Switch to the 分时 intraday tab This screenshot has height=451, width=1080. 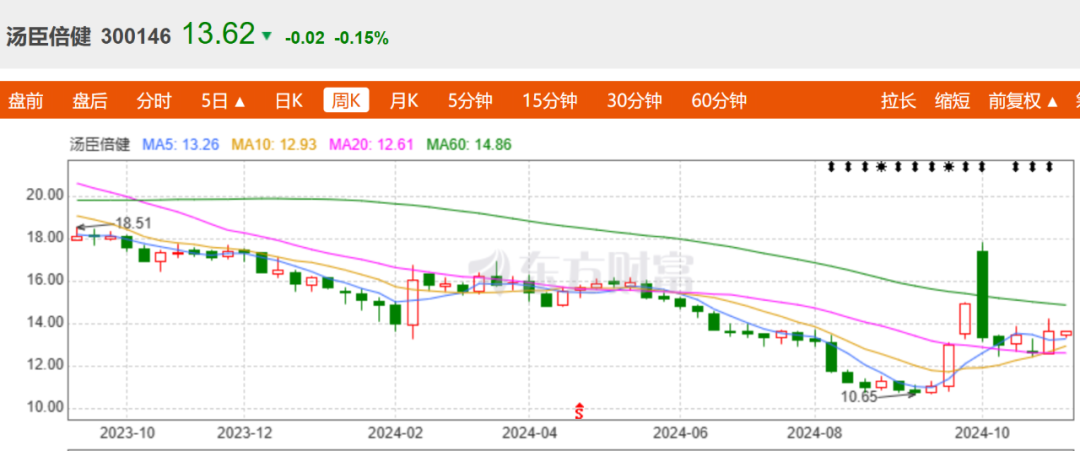pyautogui.click(x=154, y=100)
